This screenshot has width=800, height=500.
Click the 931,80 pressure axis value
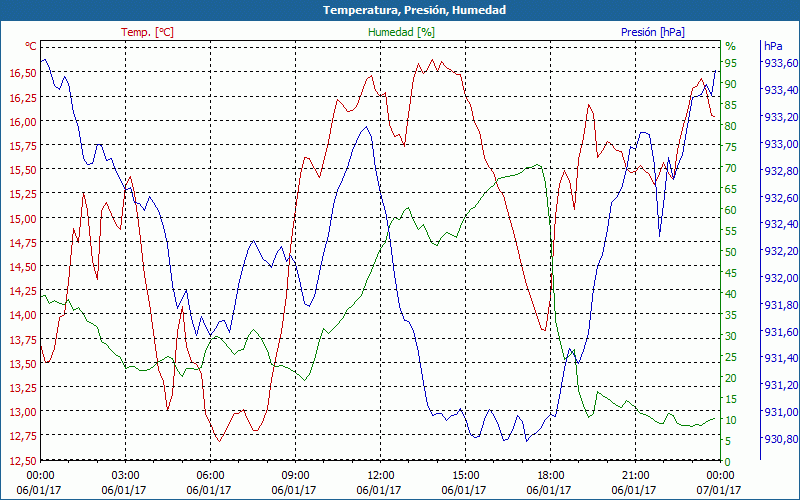[x=781, y=305]
